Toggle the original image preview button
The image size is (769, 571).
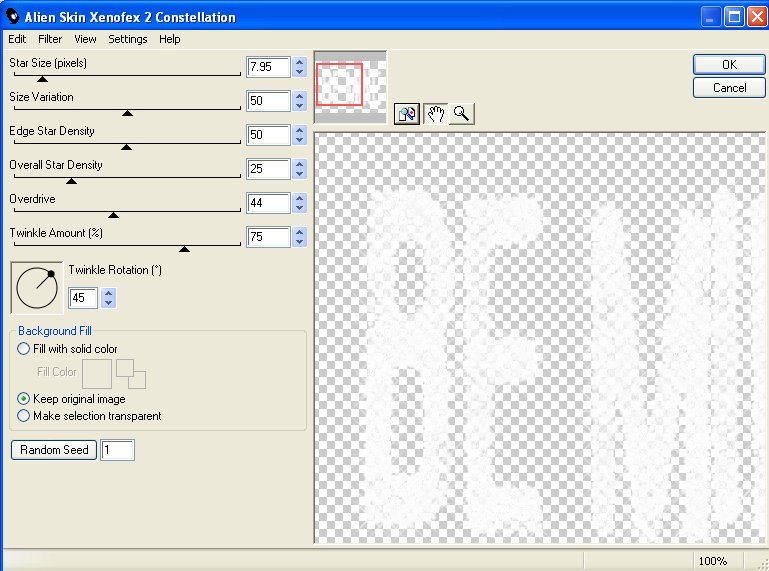[x=407, y=114]
